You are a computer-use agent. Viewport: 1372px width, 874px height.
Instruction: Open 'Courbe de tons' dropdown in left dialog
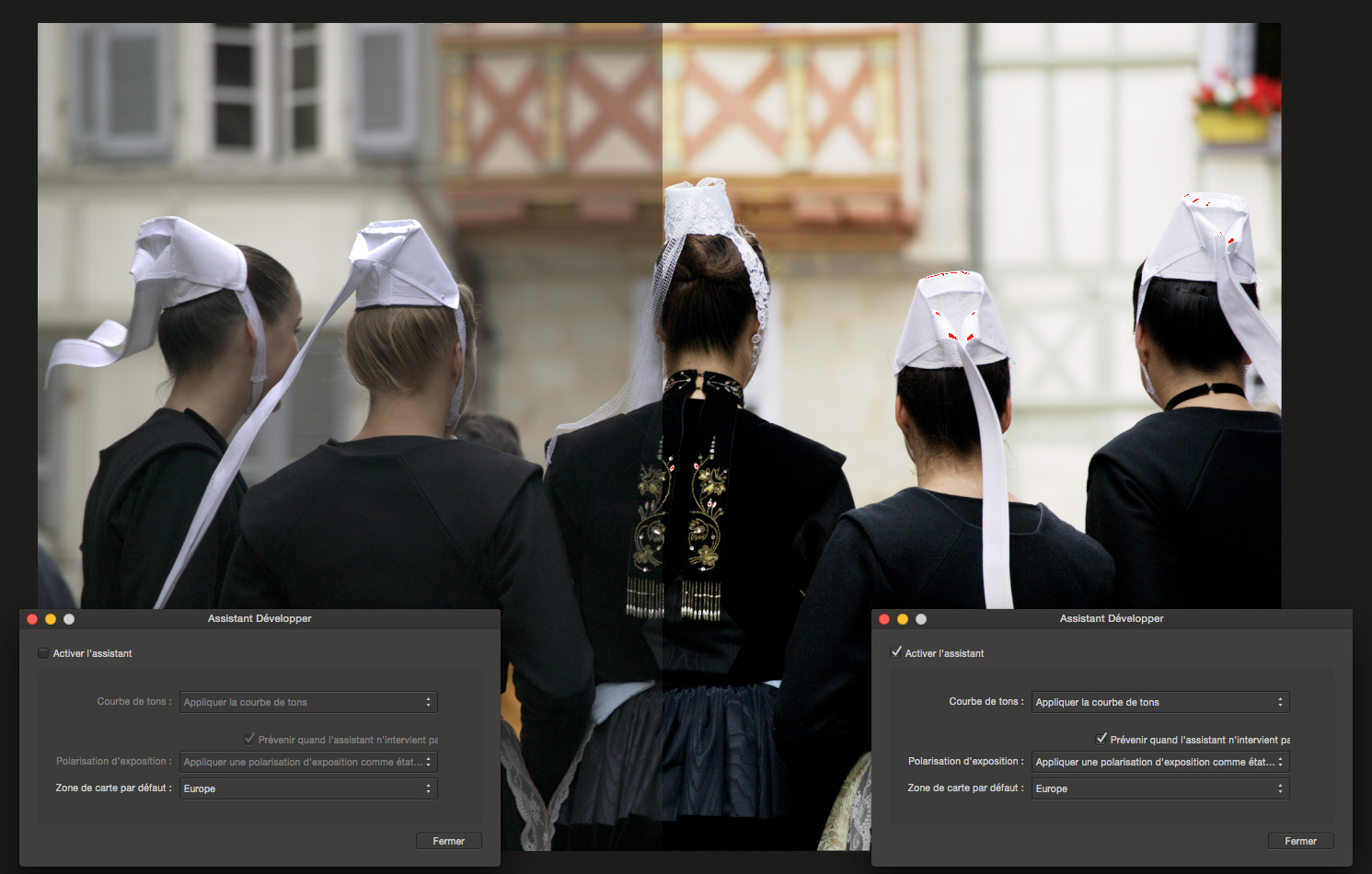[308, 702]
